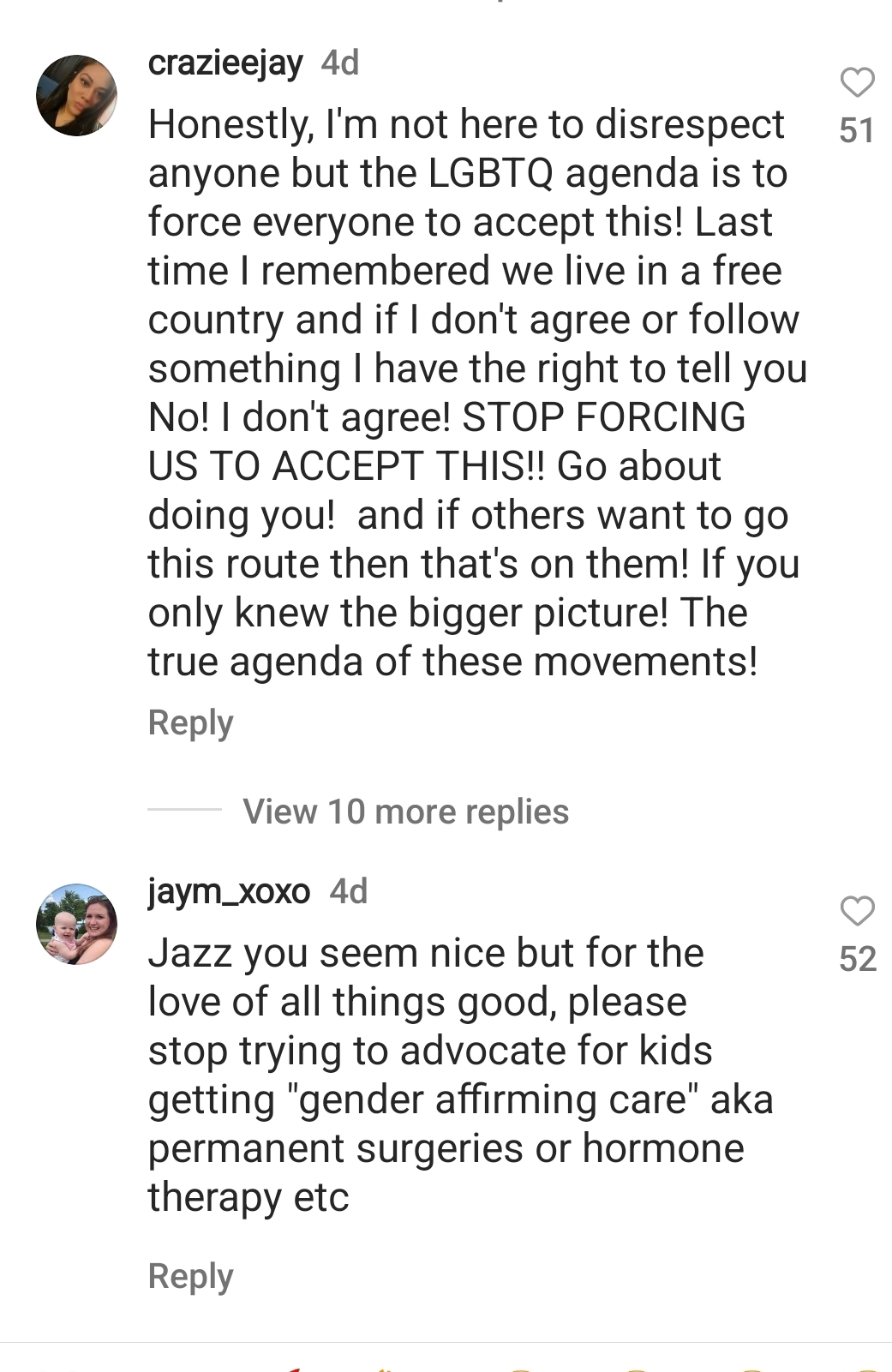Click the 'STOP FORCING' text in crazieejay's comment
Image resolution: width=892 pixels, height=1372 pixels.
point(604,417)
